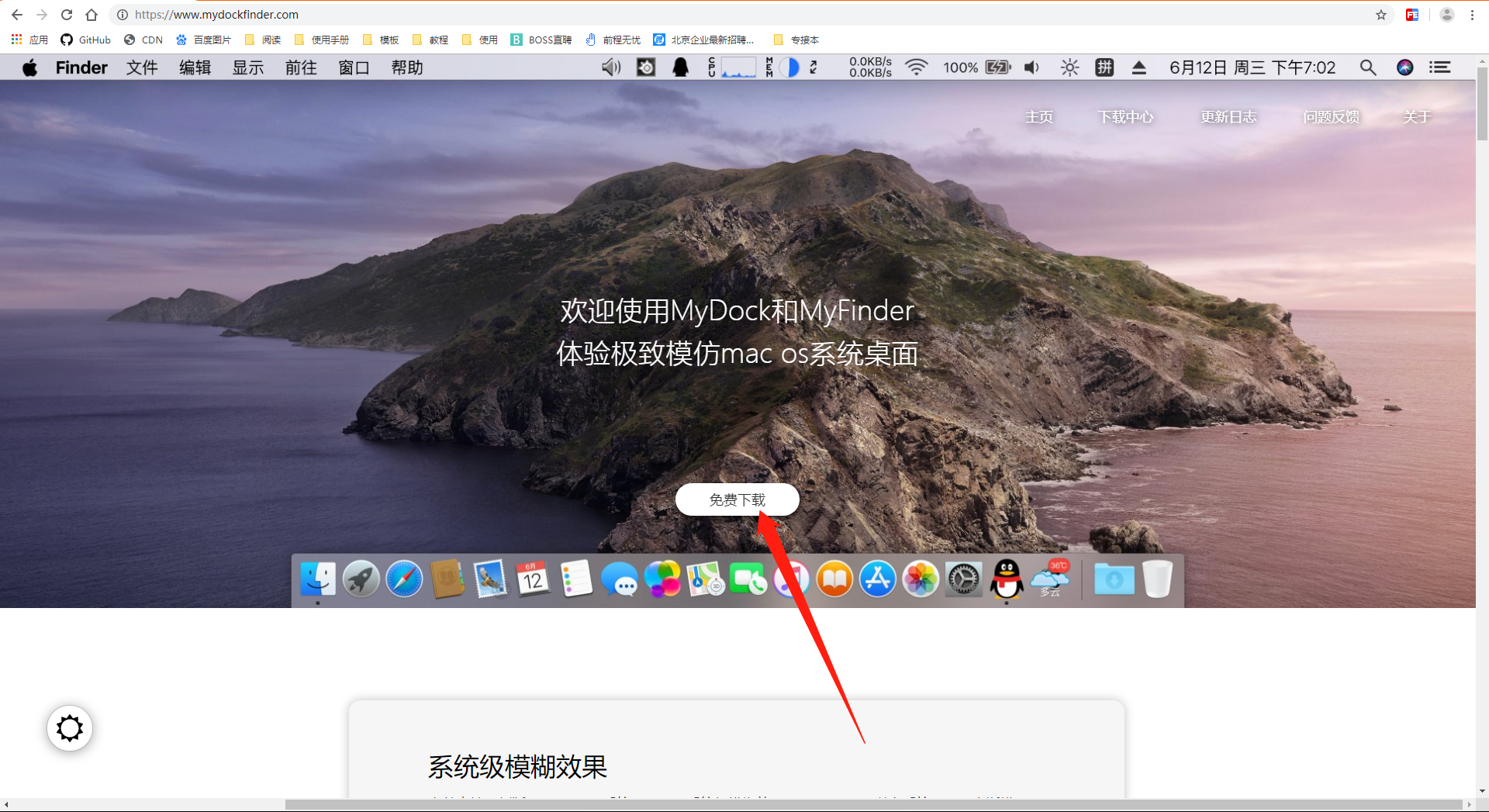Open the 编辑 menu
The width and height of the screenshot is (1489, 812).
click(x=195, y=67)
